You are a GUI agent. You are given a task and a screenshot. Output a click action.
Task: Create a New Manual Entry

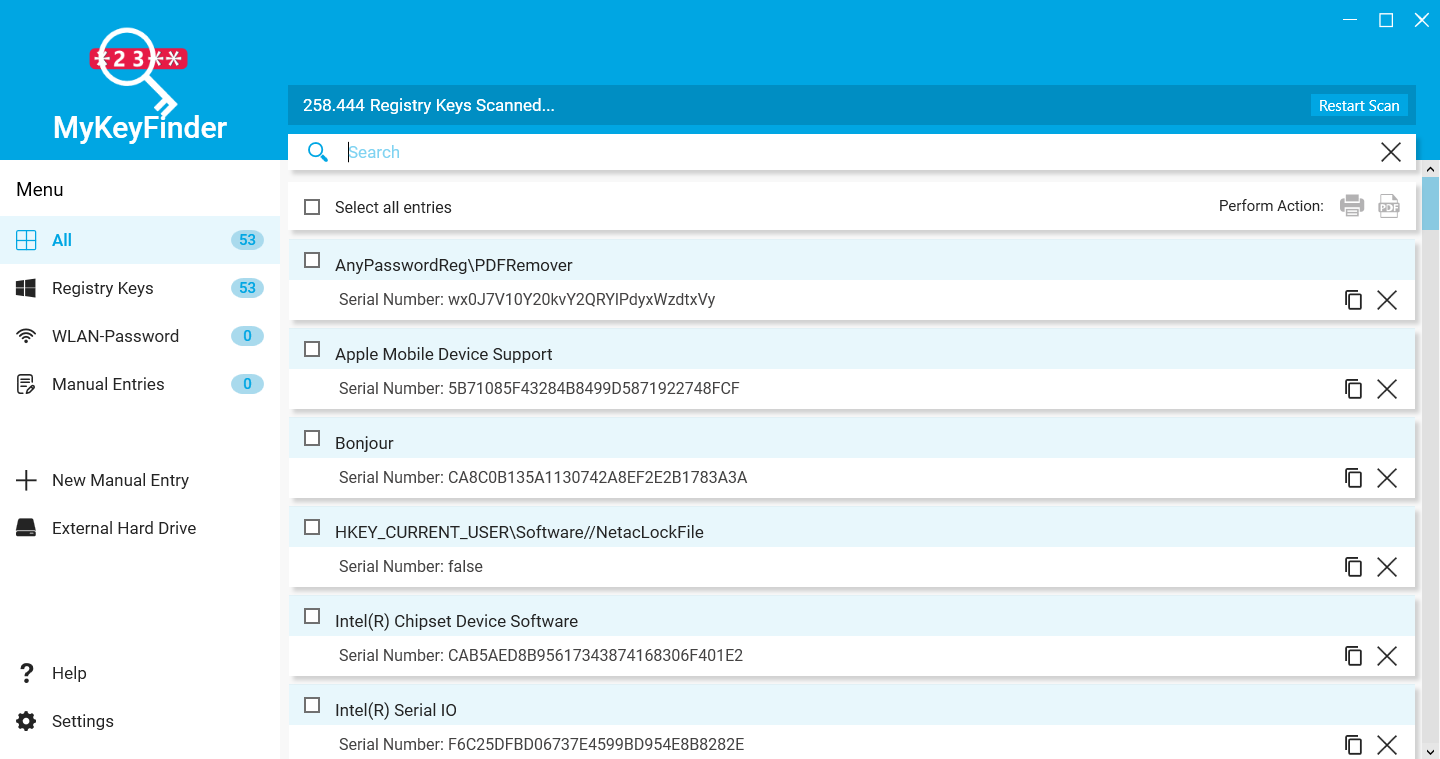140,480
